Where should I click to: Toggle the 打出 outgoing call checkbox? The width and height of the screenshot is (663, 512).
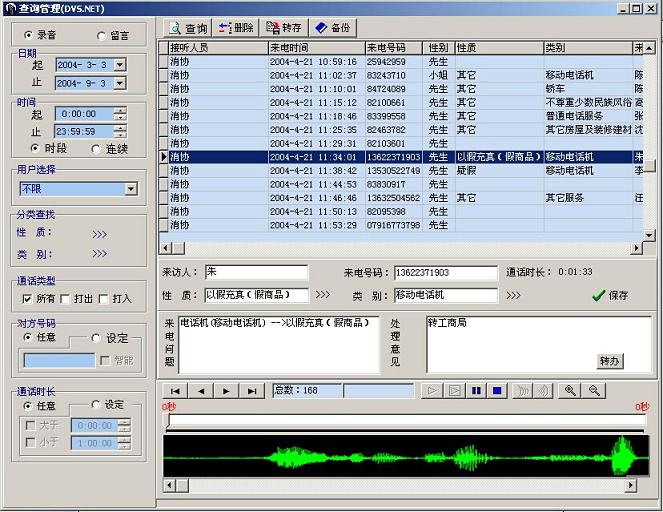[66, 299]
